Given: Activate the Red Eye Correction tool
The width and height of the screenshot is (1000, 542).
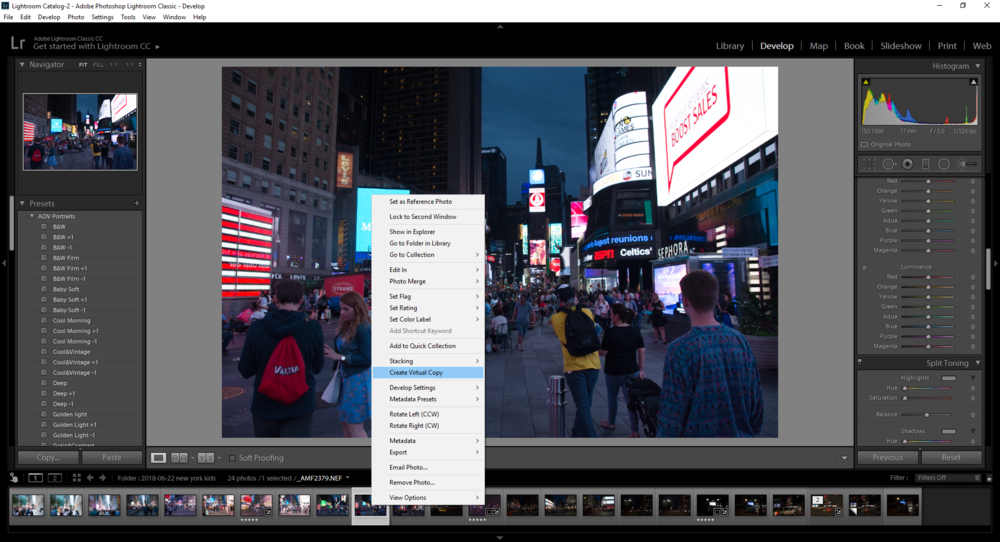Looking at the screenshot, I should pos(907,163).
